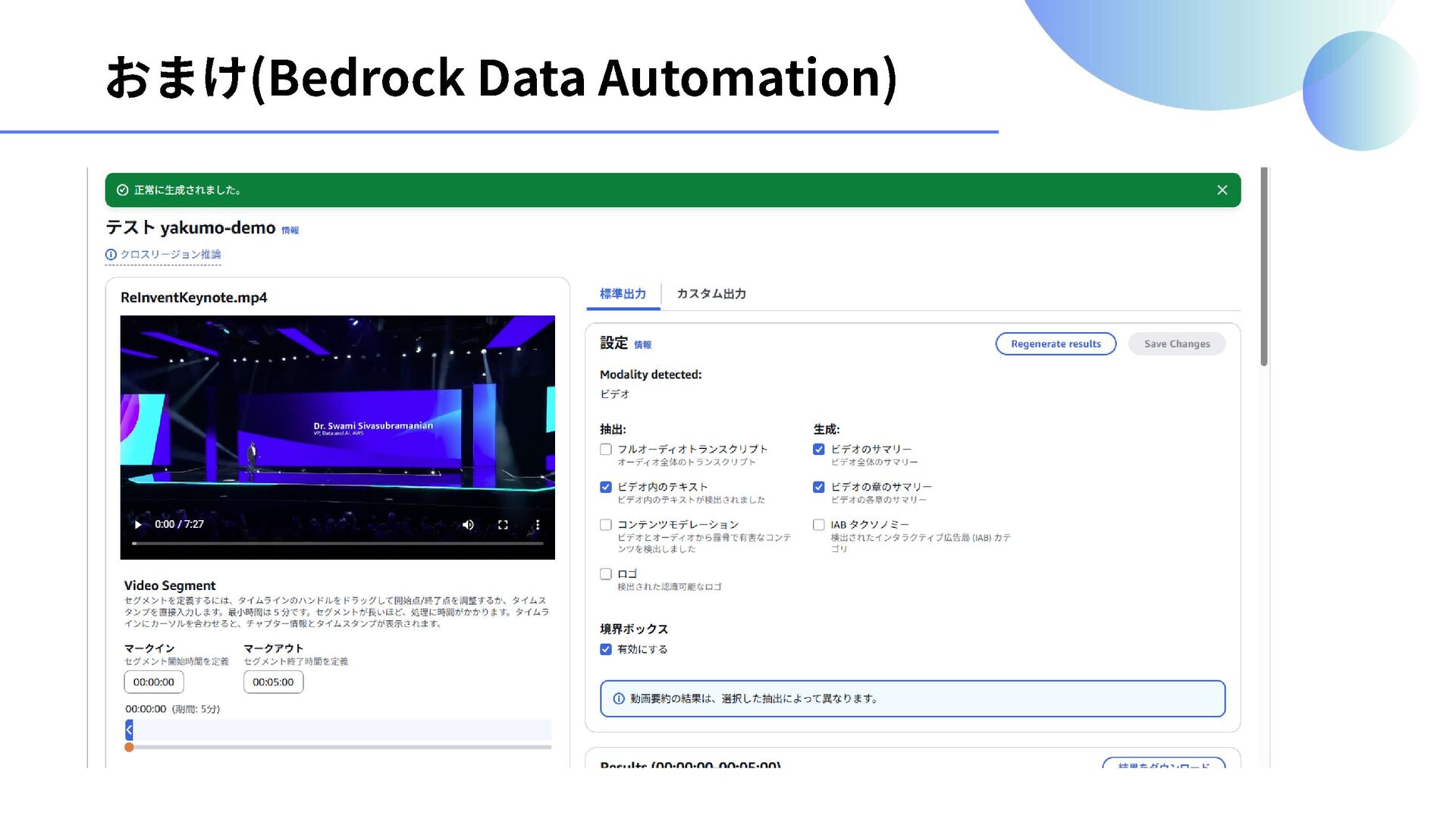Open video more options menu
The height and width of the screenshot is (819, 1456).
click(x=538, y=525)
